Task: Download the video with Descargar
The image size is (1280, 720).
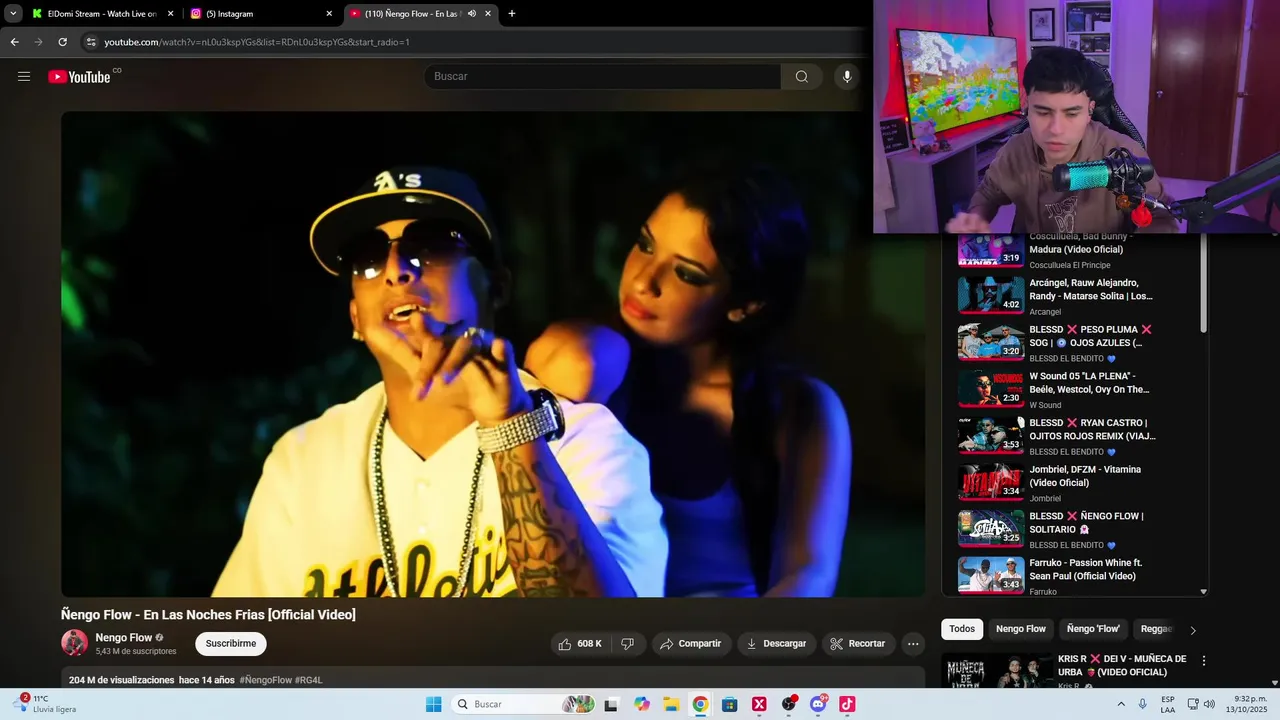Action: [777, 644]
